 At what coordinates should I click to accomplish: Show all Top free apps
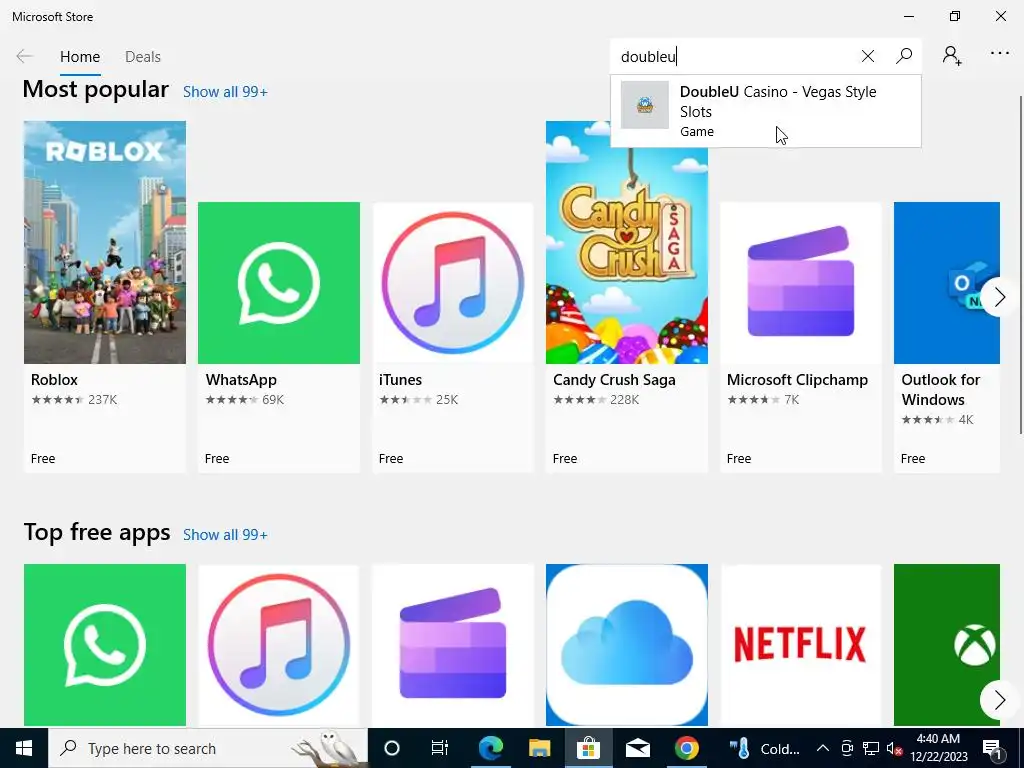pos(225,535)
